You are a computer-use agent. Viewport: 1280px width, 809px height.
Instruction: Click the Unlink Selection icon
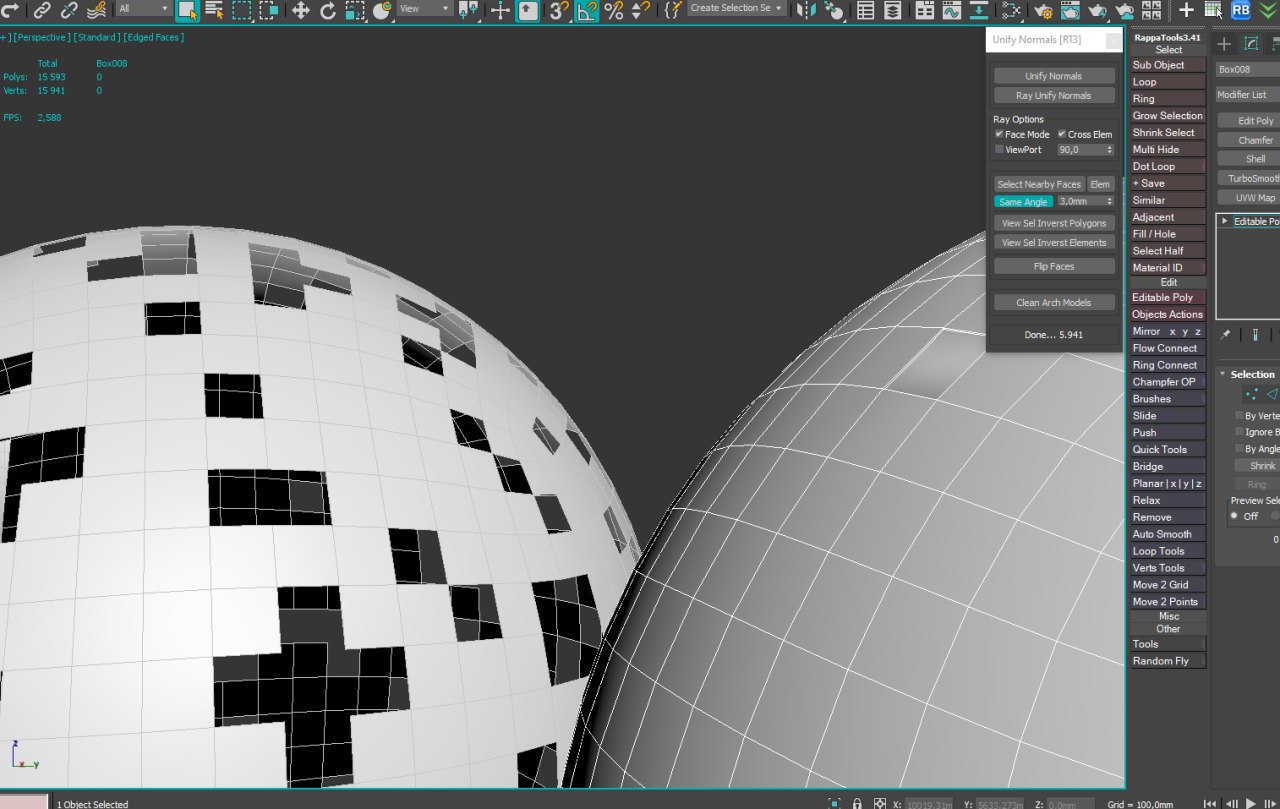tap(69, 10)
